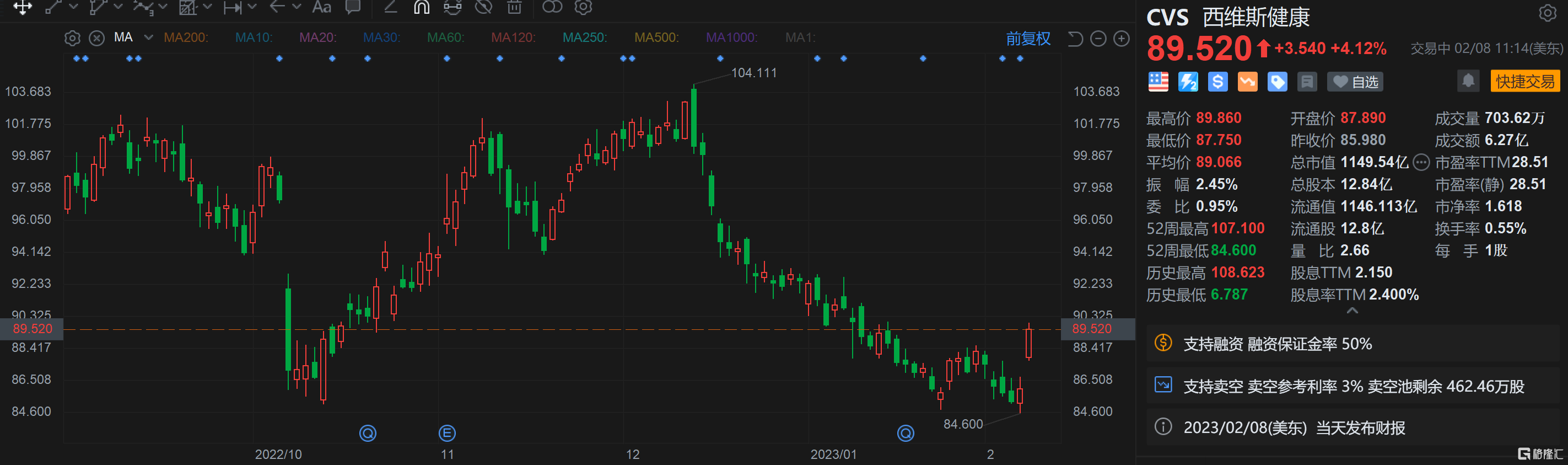Remove MA indicator with circled X icon

coord(97,39)
